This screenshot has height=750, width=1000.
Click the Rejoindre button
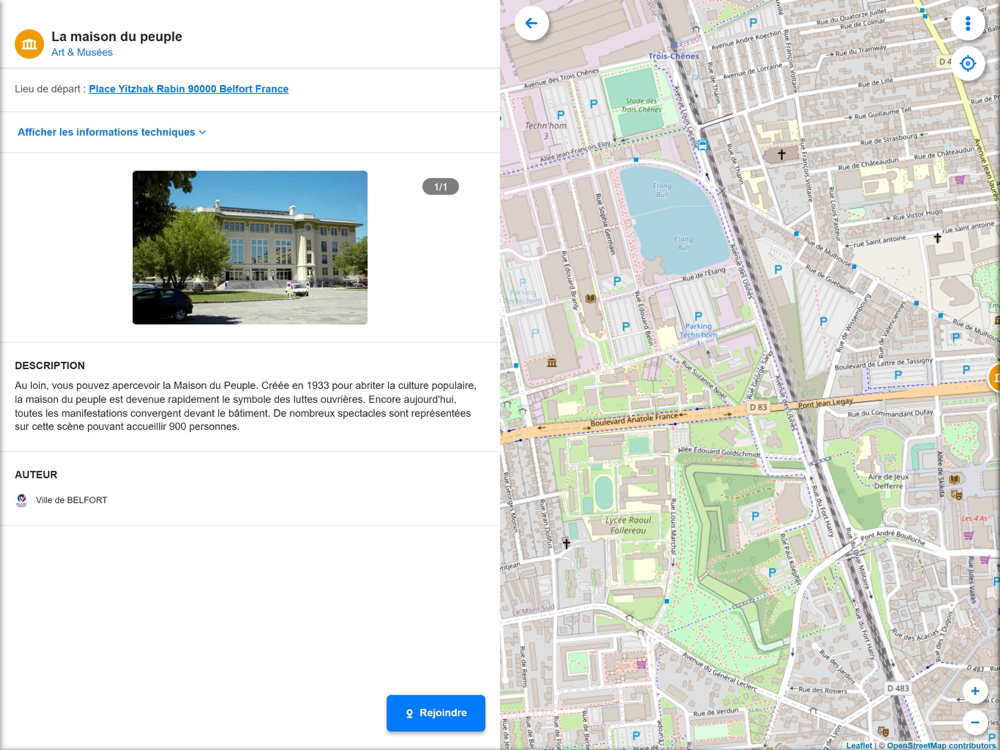[x=436, y=713]
